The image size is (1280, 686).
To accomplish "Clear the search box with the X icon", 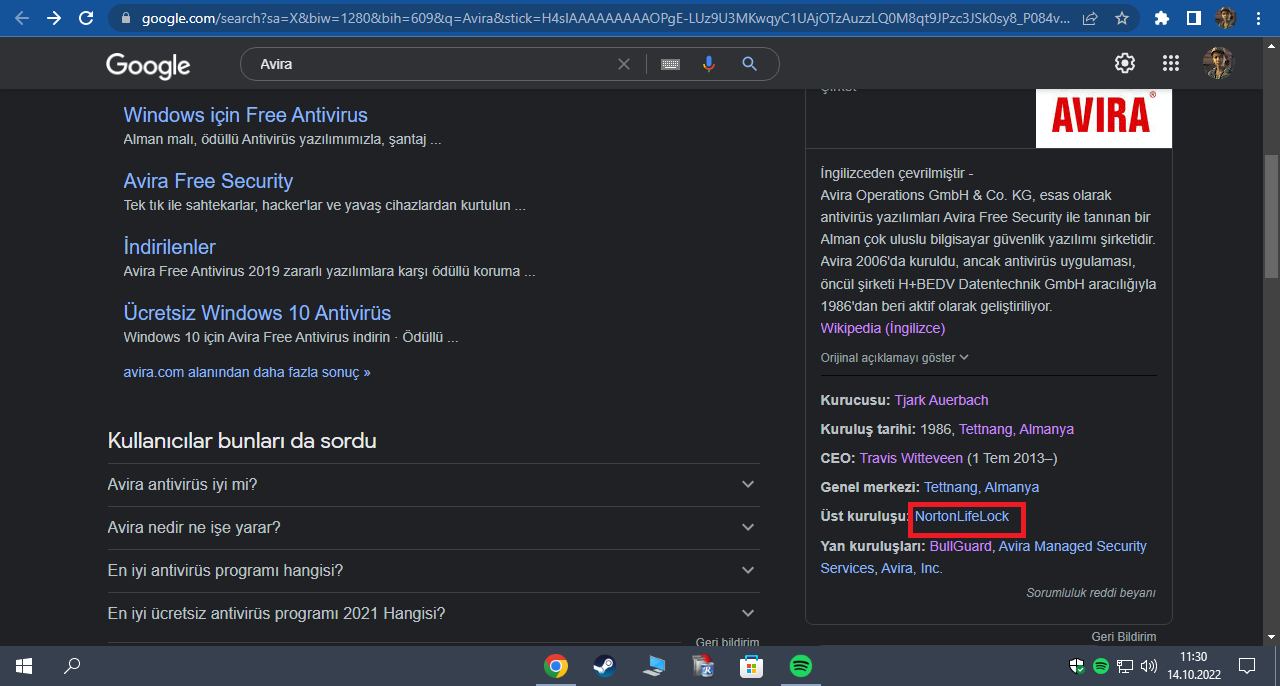I will tap(624, 64).
